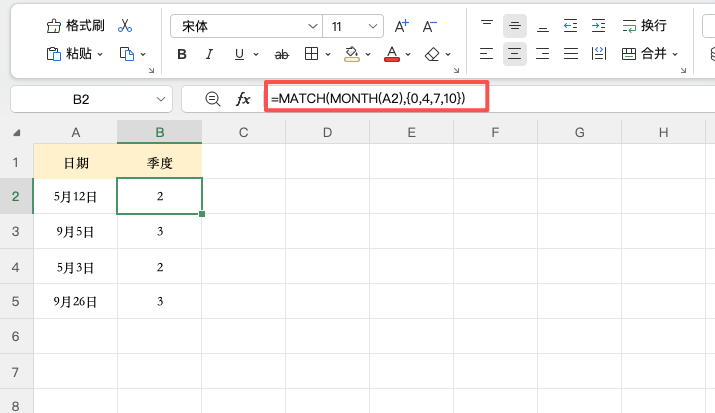Click cell containing 9月5日
This screenshot has height=413, width=715.
pos(76,231)
